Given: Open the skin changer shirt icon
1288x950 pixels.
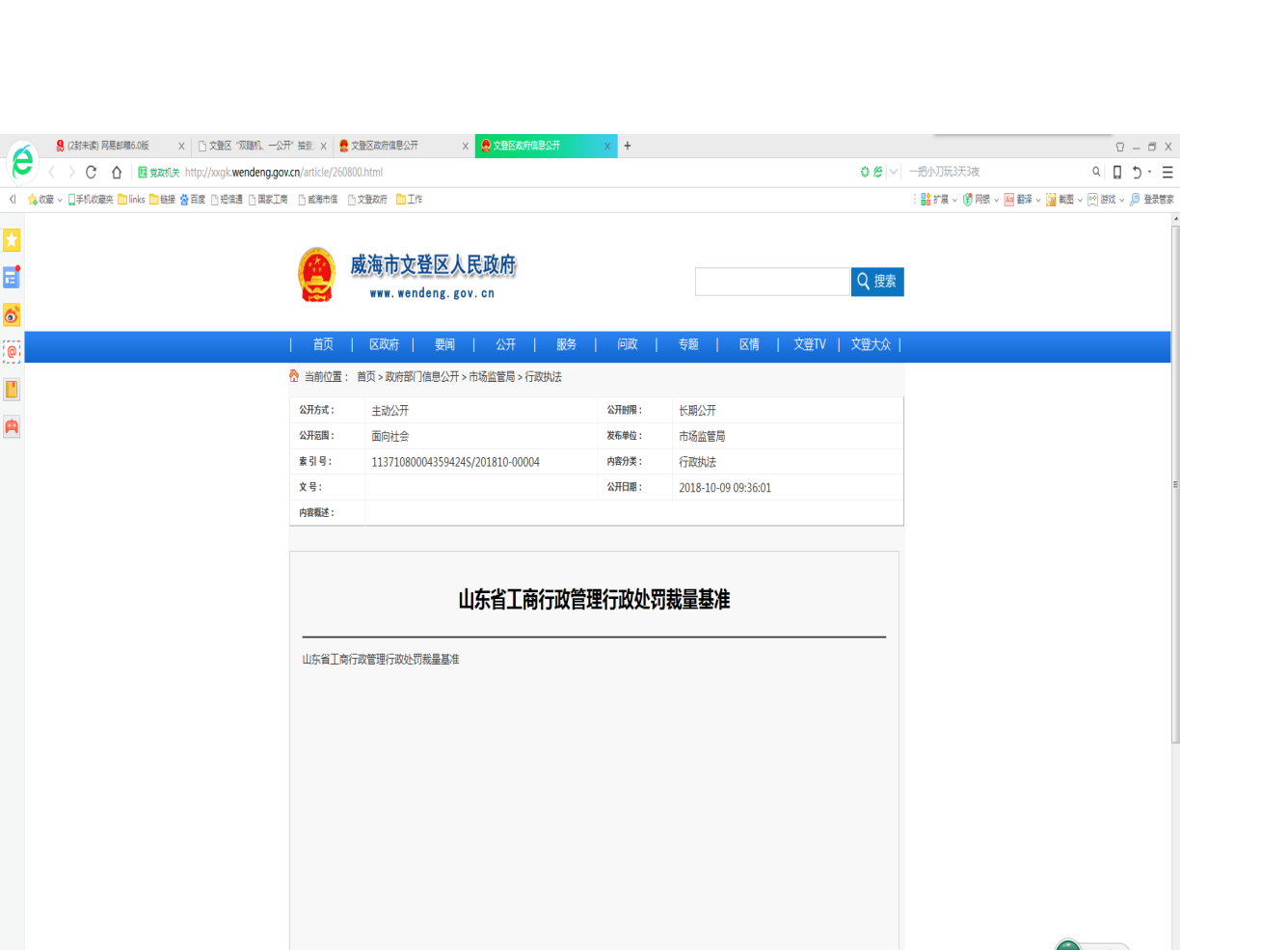Looking at the screenshot, I should 1119,147.
